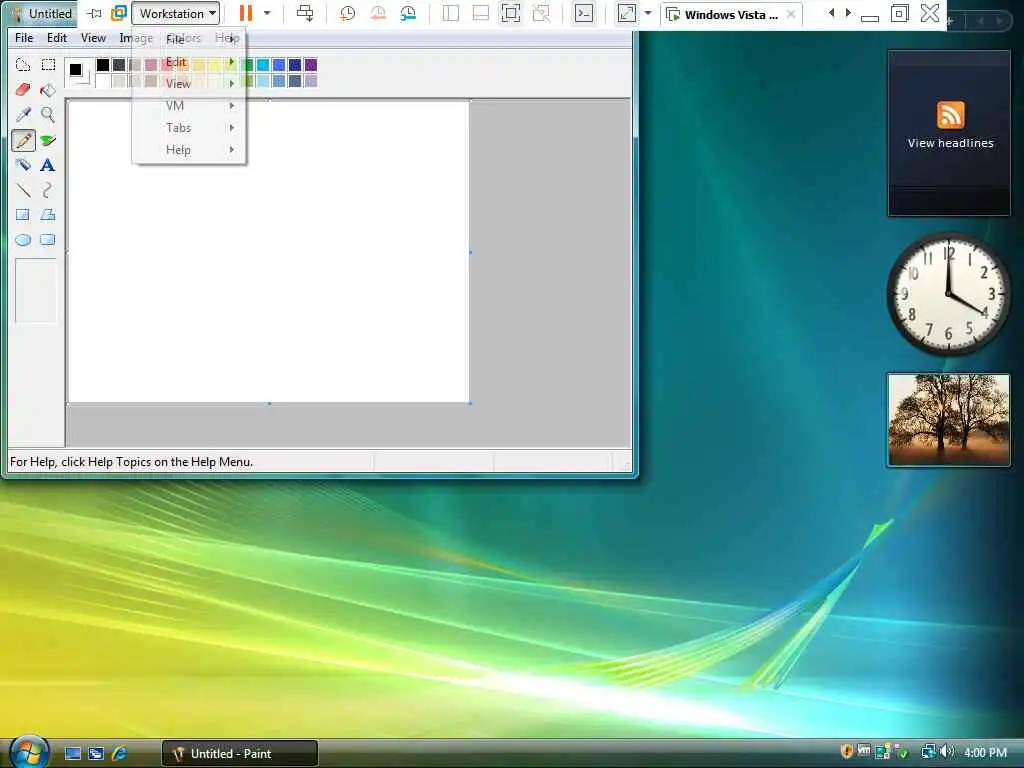Open the snapshot manager wrench-clock icon
The height and width of the screenshot is (768, 1024).
[x=408, y=13]
